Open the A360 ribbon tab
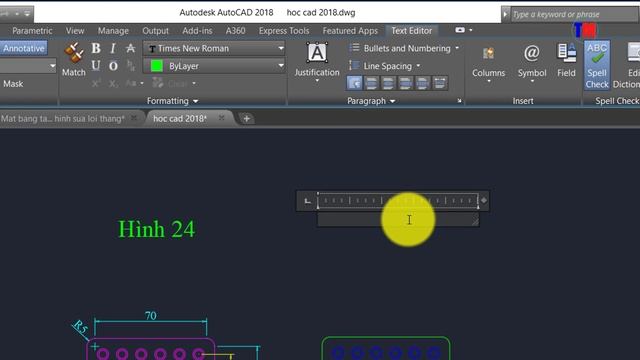This screenshot has width=640, height=360. [x=236, y=31]
